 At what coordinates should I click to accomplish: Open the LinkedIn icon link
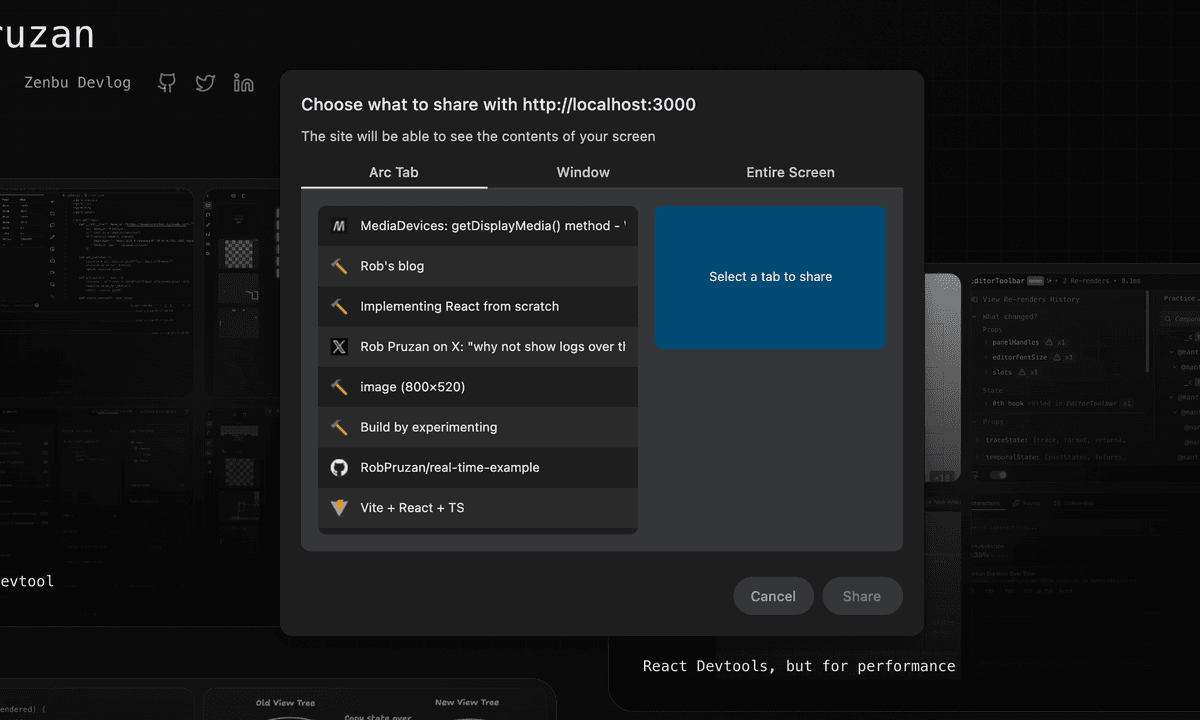(x=243, y=83)
